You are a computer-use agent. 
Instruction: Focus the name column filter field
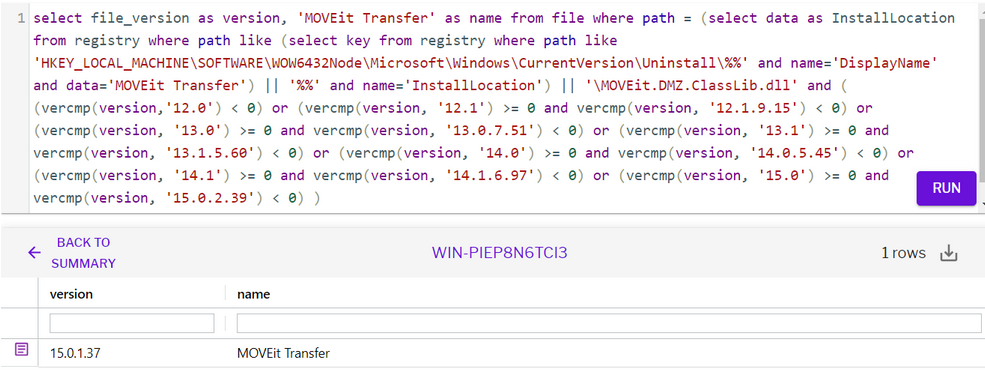(x=609, y=323)
